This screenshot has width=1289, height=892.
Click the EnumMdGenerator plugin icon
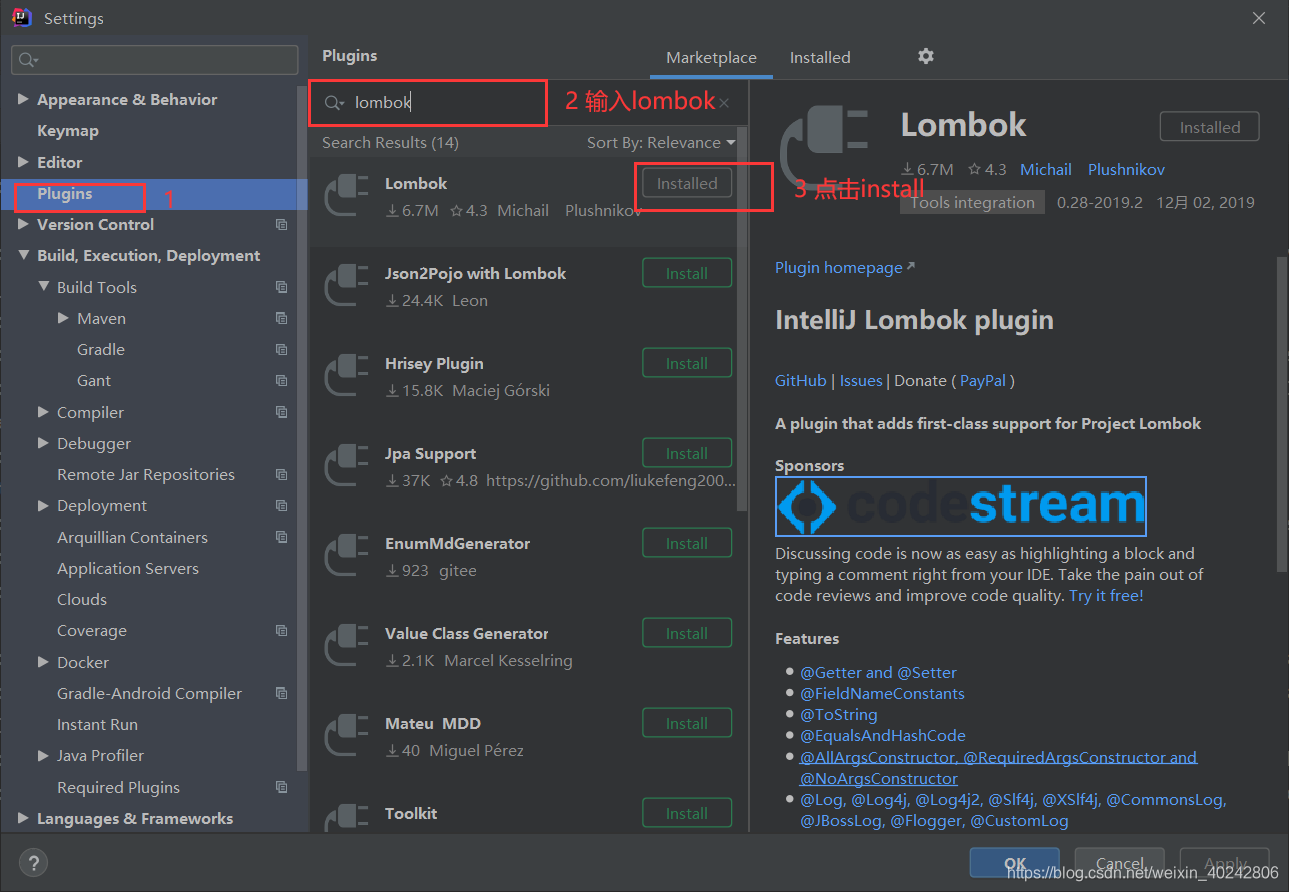coord(346,556)
